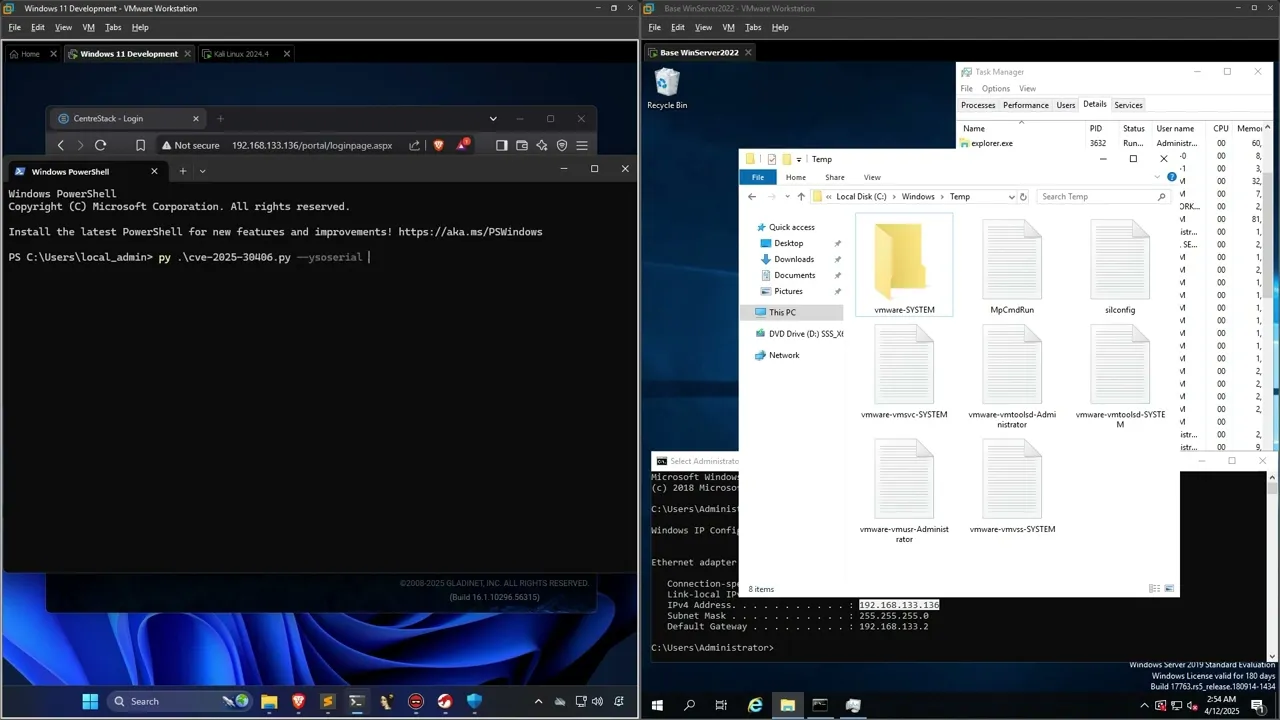
Task: Open Internet Explorer from server taskbar
Action: 755,705
